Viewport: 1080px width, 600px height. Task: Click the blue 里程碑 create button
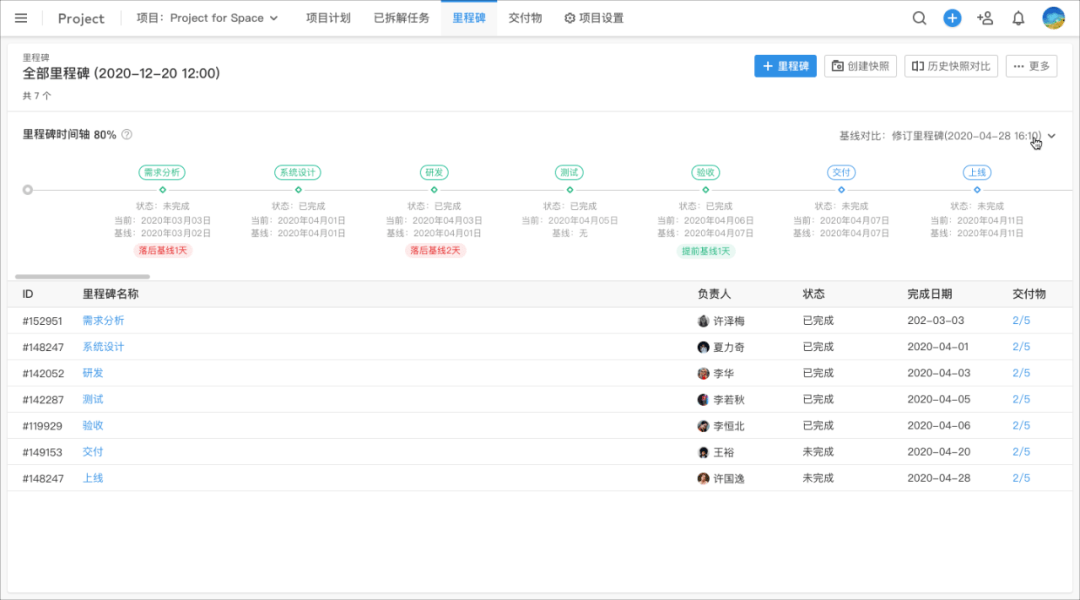pyautogui.click(x=785, y=65)
